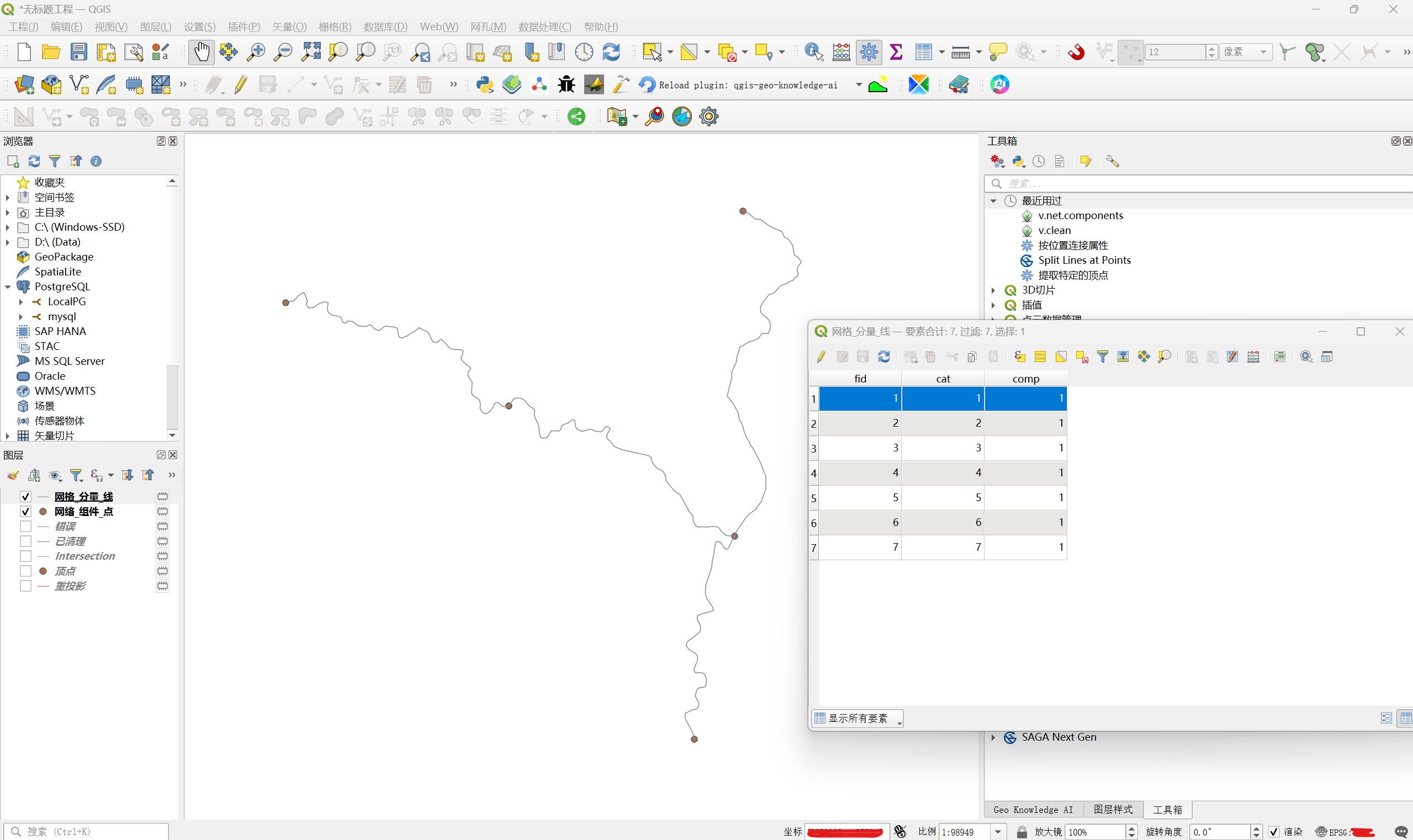Screen dimensions: 1413x840
Task: Open the 矢量(O) menu
Action: (x=289, y=26)
